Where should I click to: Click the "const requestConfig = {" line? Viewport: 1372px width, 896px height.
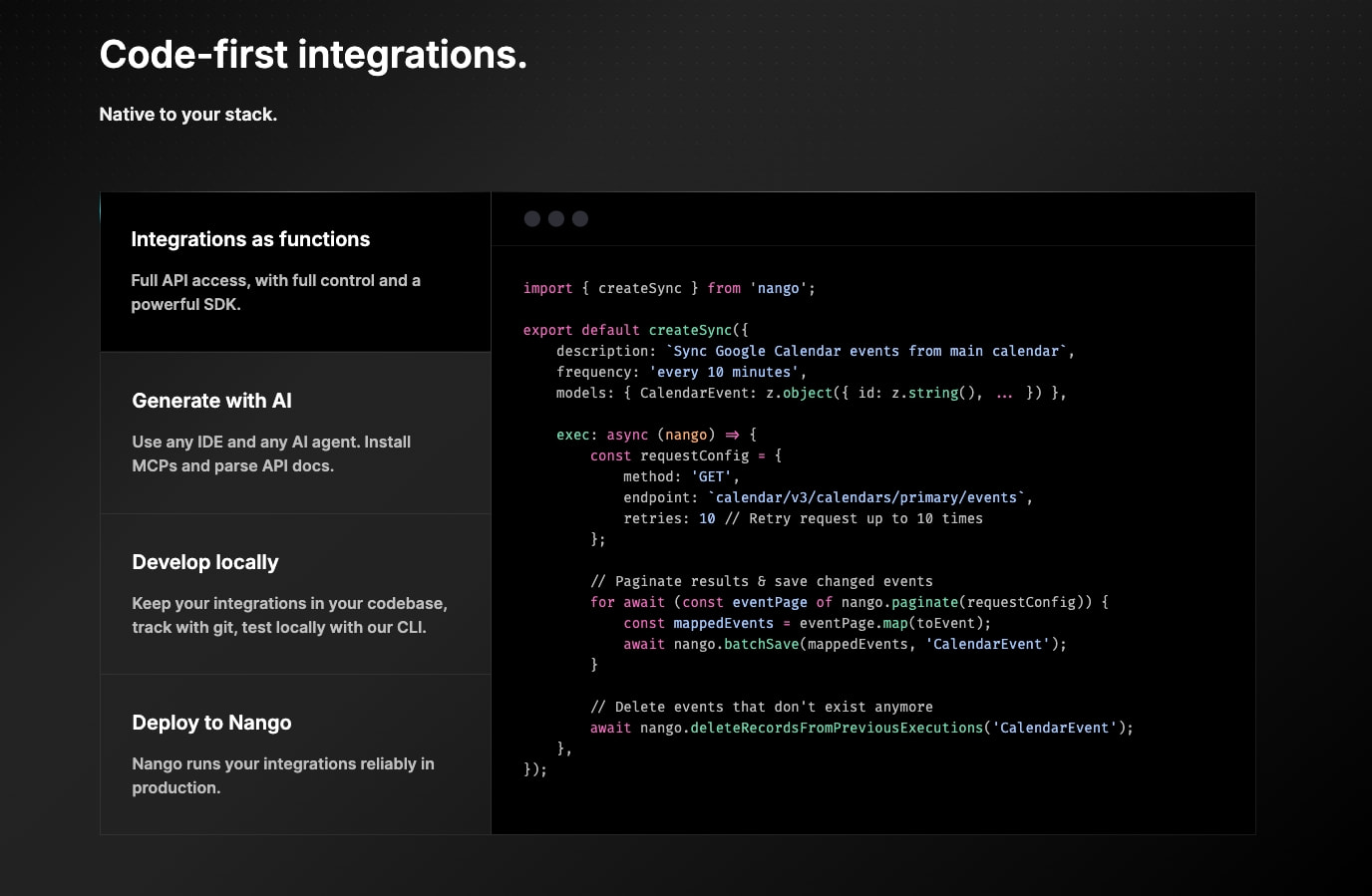(x=686, y=455)
